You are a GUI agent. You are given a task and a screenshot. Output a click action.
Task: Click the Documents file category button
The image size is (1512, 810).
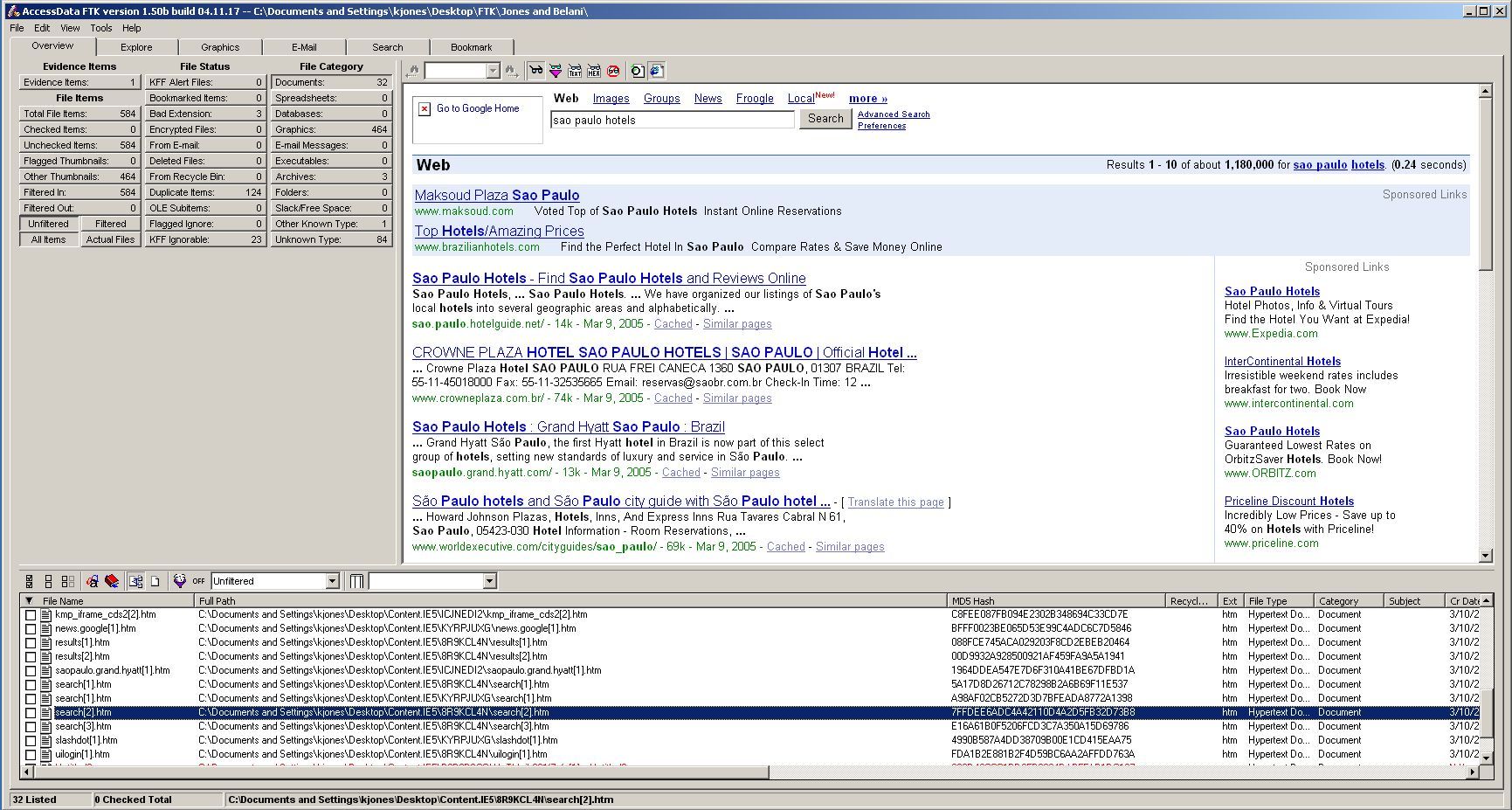pos(331,82)
